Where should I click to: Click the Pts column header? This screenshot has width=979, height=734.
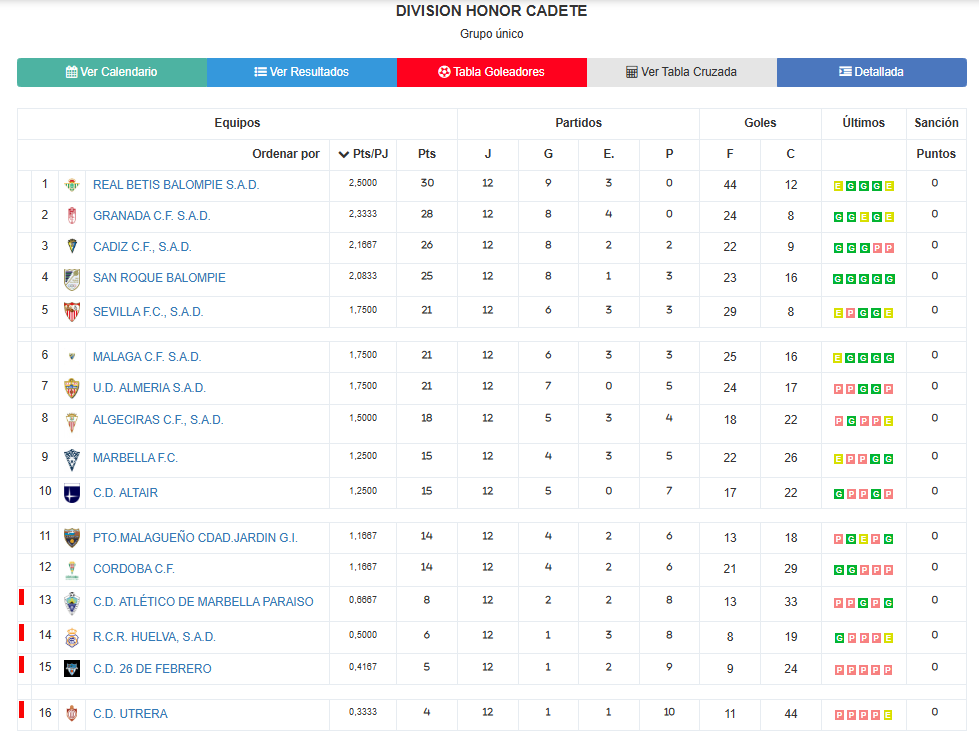(427, 154)
